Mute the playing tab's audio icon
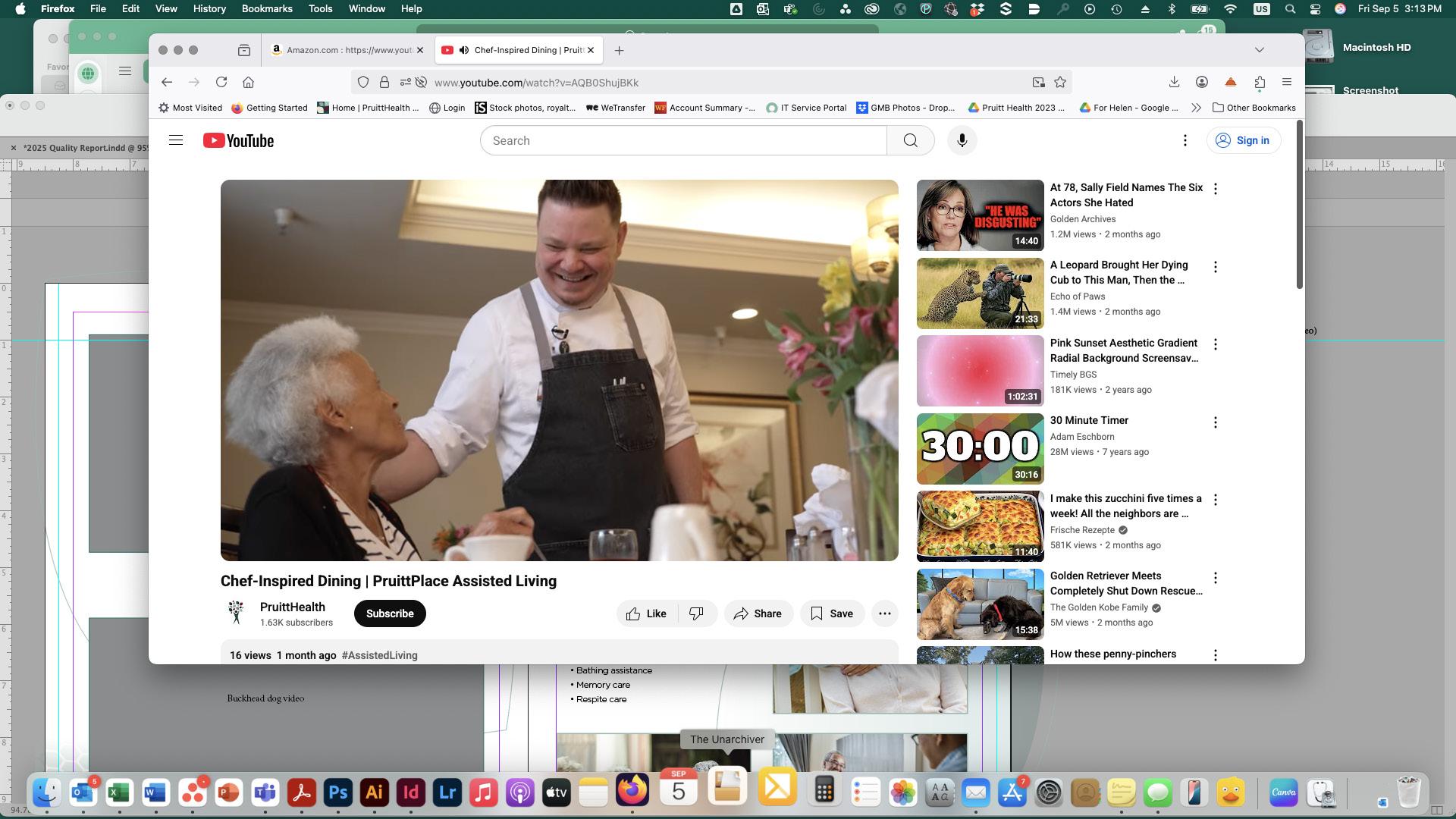 (464, 50)
